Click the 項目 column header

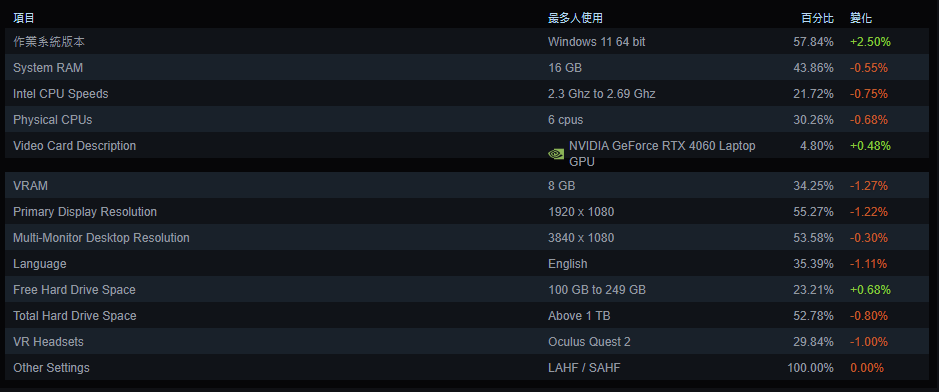pyautogui.click(x=24, y=18)
